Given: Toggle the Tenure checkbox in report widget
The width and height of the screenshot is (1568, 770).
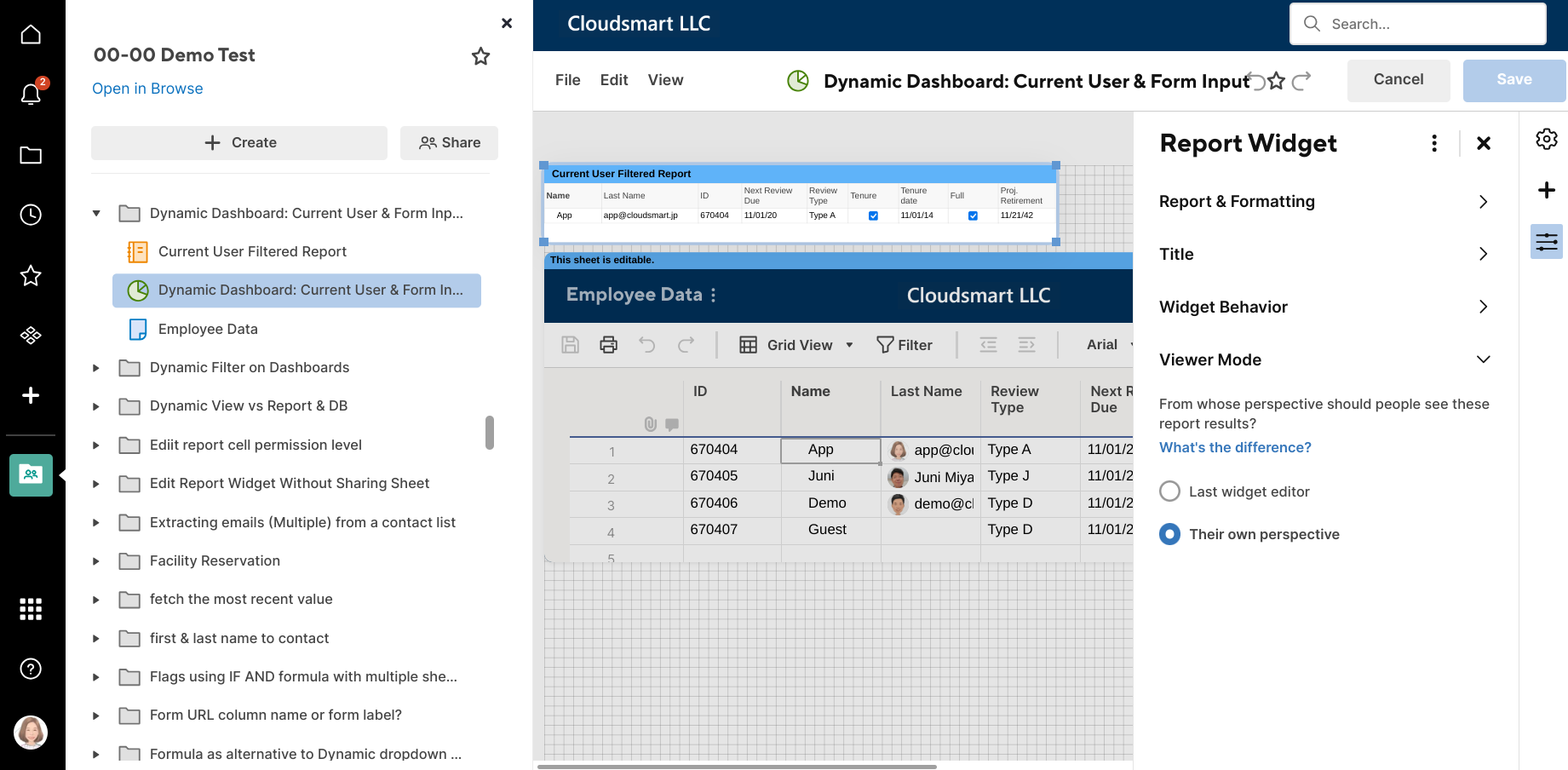Looking at the screenshot, I should point(873,215).
